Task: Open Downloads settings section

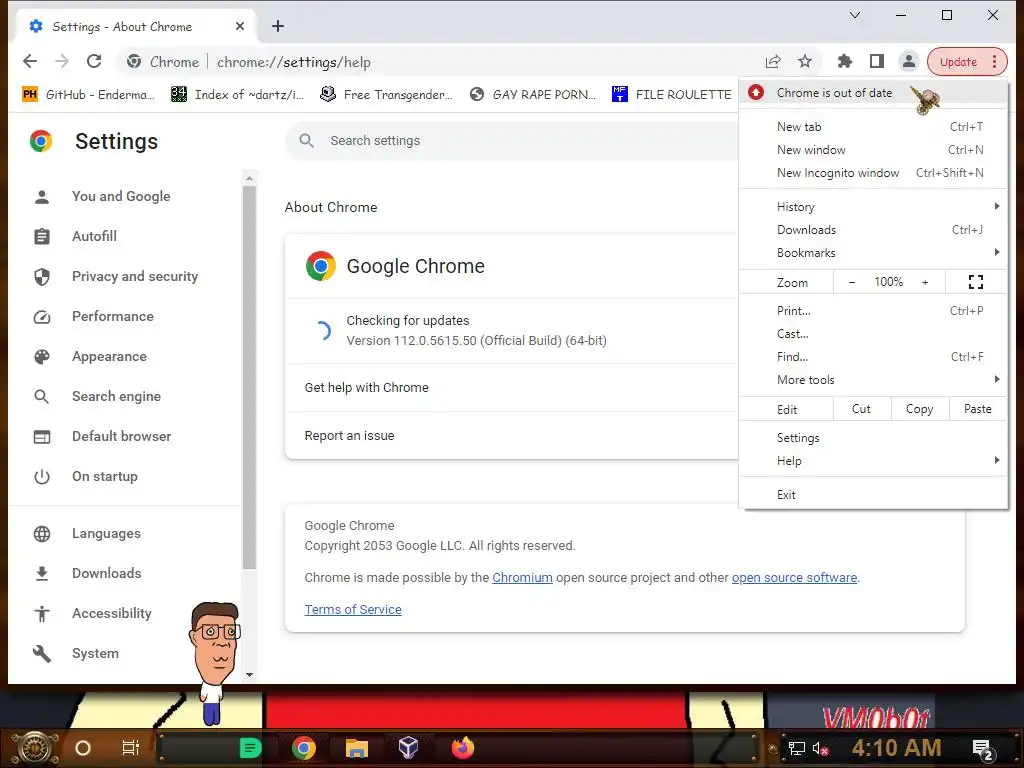Action: tap(106, 573)
